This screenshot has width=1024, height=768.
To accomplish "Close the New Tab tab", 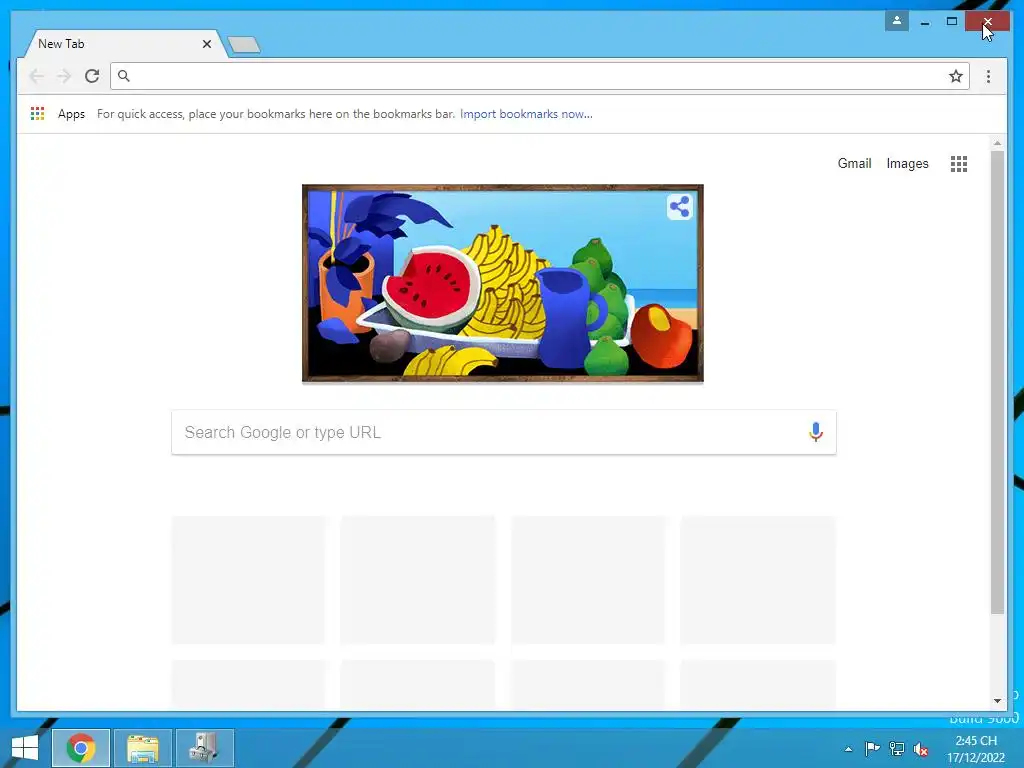I will click(x=206, y=44).
